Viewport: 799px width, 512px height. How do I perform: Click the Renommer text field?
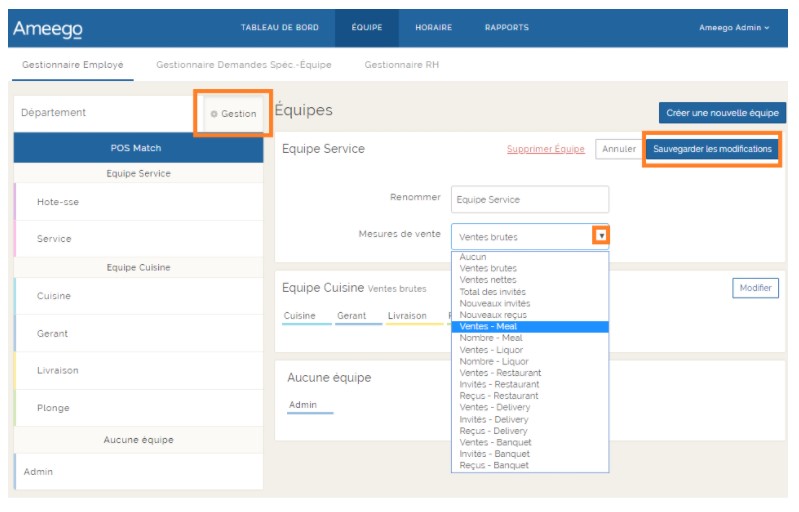(x=529, y=199)
